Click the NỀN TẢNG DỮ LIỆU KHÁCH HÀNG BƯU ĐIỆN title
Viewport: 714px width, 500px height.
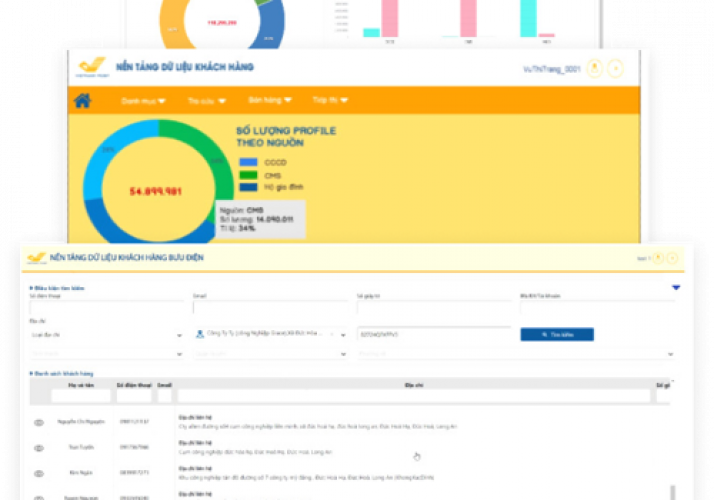click(127, 258)
